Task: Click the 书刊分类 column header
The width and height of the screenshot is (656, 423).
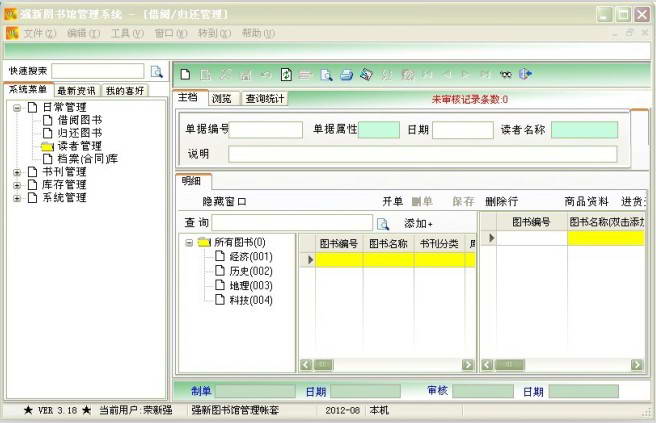Action: pos(439,244)
